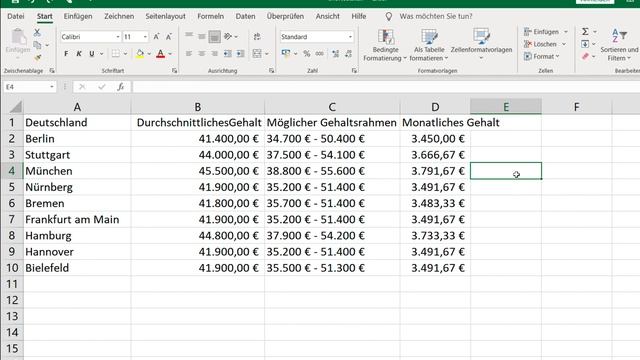Toggle bold F formatting
The width and height of the screenshot is (640, 360).
pyautogui.click(x=66, y=53)
